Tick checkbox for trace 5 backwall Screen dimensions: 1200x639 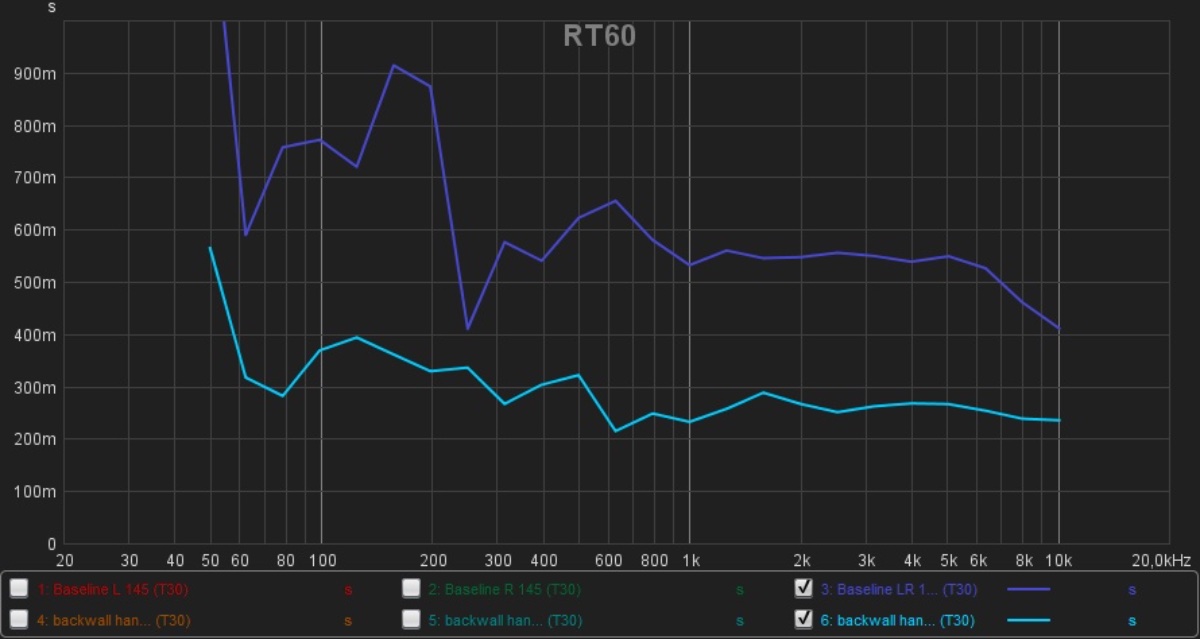[x=411, y=620]
